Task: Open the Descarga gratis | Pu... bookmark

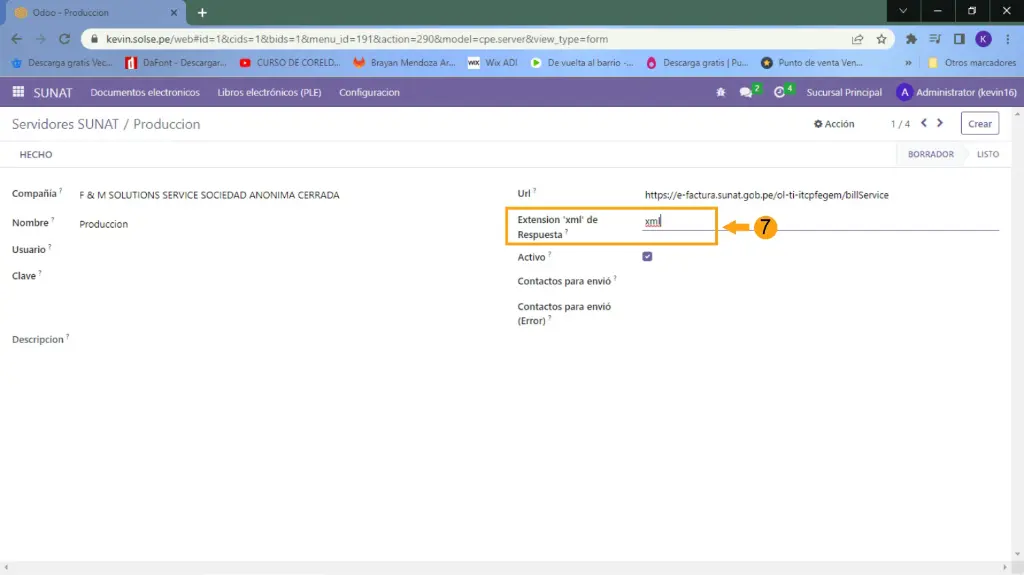Action: tap(697, 63)
